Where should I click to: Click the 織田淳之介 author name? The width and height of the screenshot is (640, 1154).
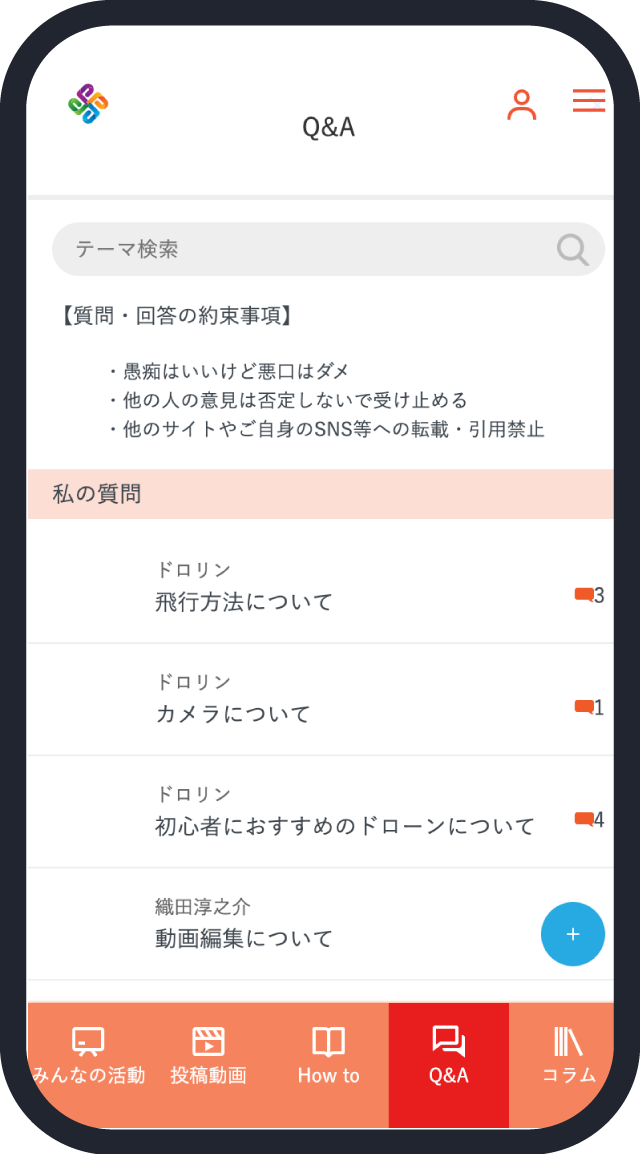coord(203,907)
